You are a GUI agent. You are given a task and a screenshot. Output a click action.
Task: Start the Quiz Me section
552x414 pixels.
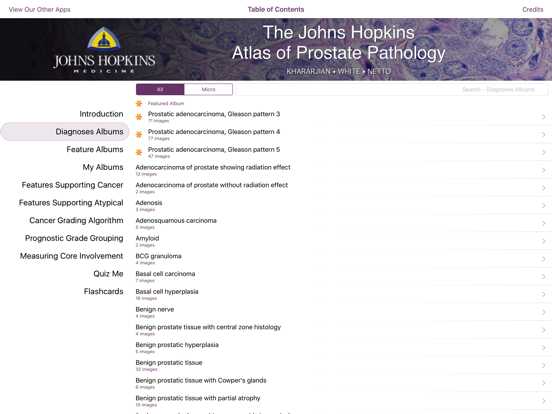108,274
